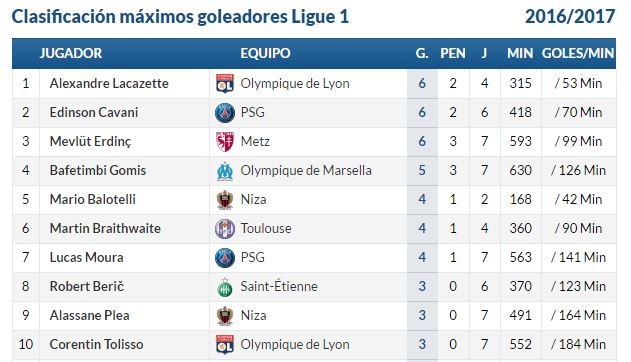Sort by the PEN column header
The height and width of the screenshot is (362, 631).
pos(453,53)
